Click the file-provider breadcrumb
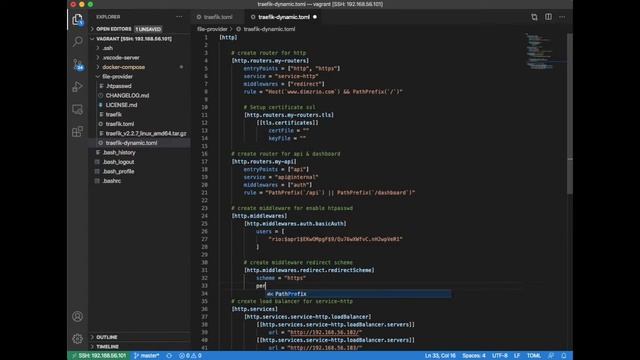 [212, 29]
